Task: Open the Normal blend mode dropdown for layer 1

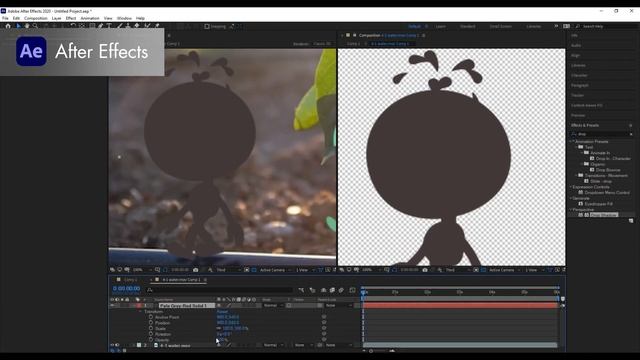Action: (273, 305)
